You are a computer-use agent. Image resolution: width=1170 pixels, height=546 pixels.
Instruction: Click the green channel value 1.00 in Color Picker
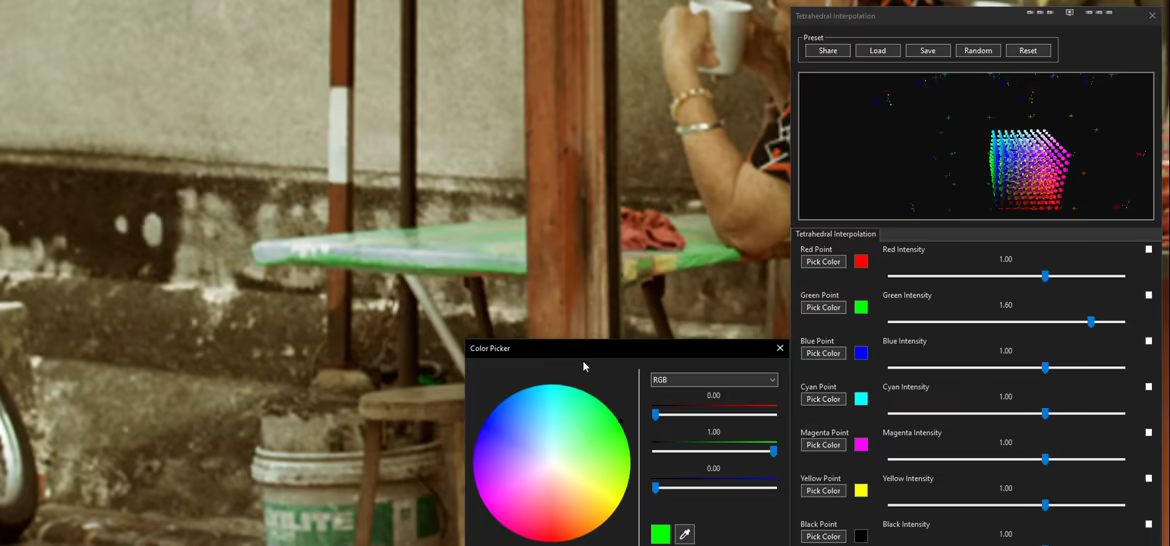pyautogui.click(x=713, y=432)
